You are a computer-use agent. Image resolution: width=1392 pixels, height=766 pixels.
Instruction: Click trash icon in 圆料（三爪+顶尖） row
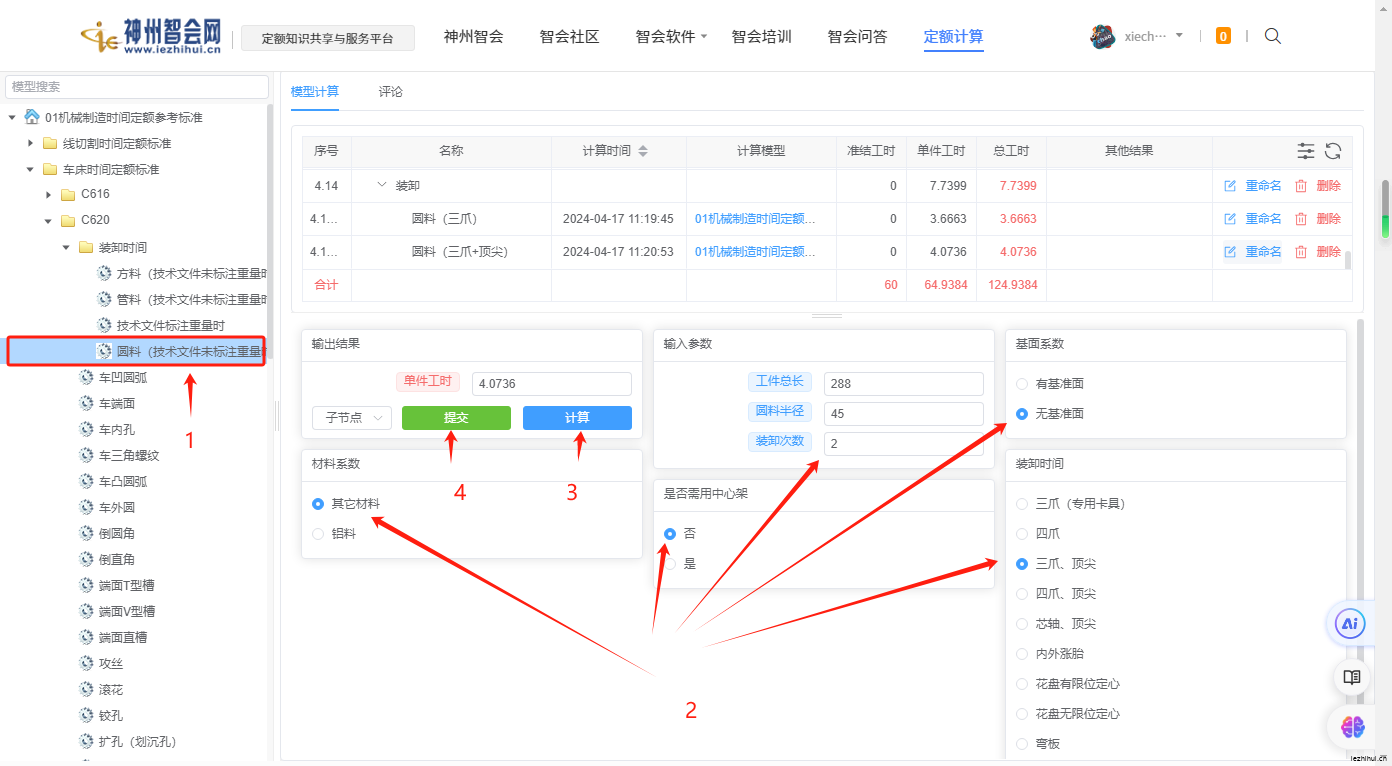1301,252
